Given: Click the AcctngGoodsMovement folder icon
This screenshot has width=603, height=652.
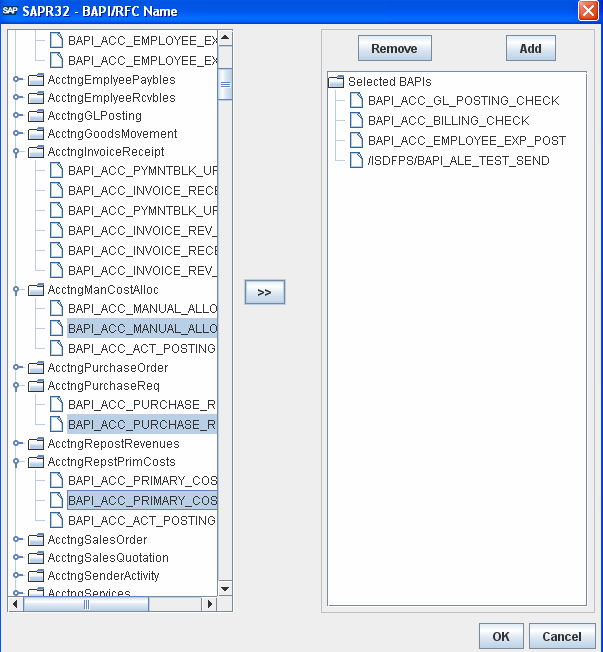Looking at the screenshot, I should [36, 134].
